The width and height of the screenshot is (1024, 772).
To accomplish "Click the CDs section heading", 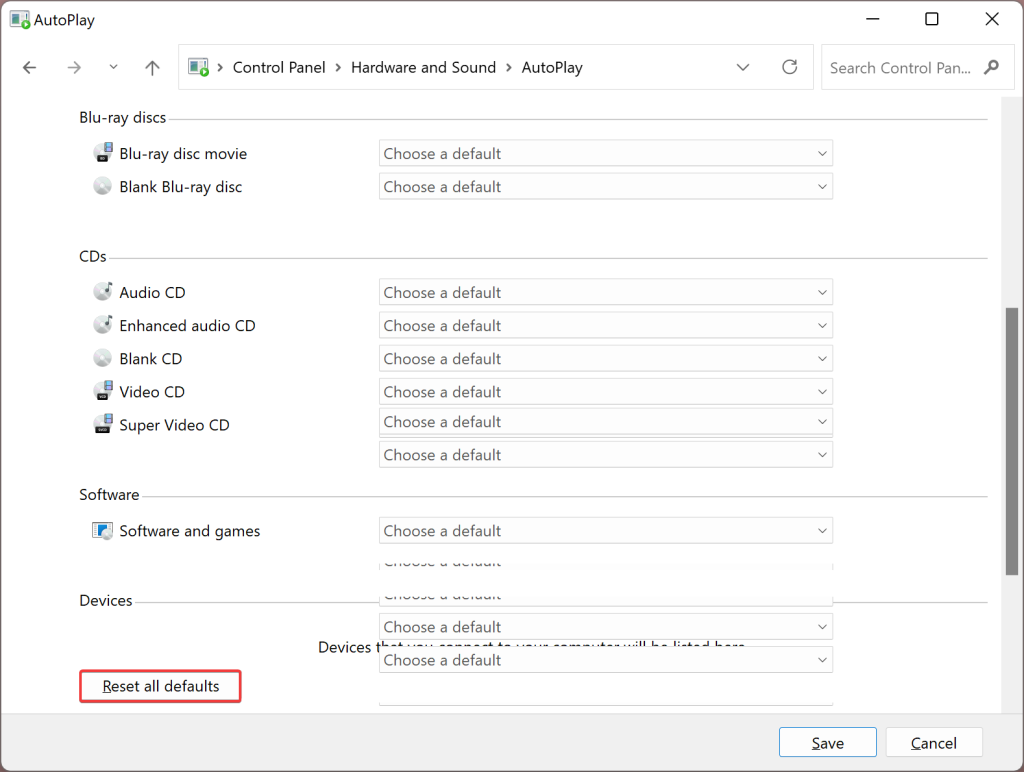I will [x=93, y=256].
